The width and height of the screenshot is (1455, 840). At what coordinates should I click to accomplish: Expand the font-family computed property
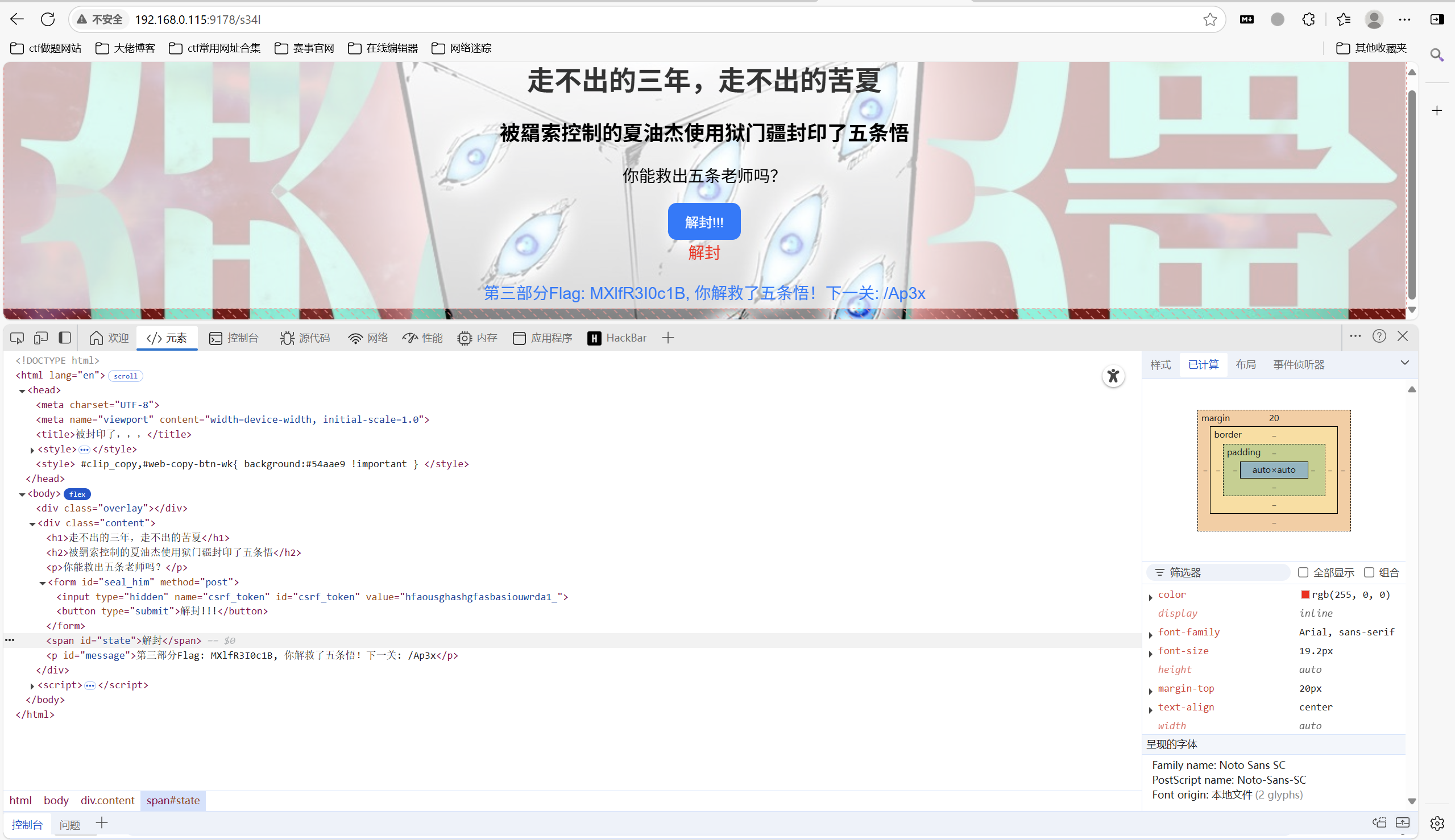(x=1151, y=635)
